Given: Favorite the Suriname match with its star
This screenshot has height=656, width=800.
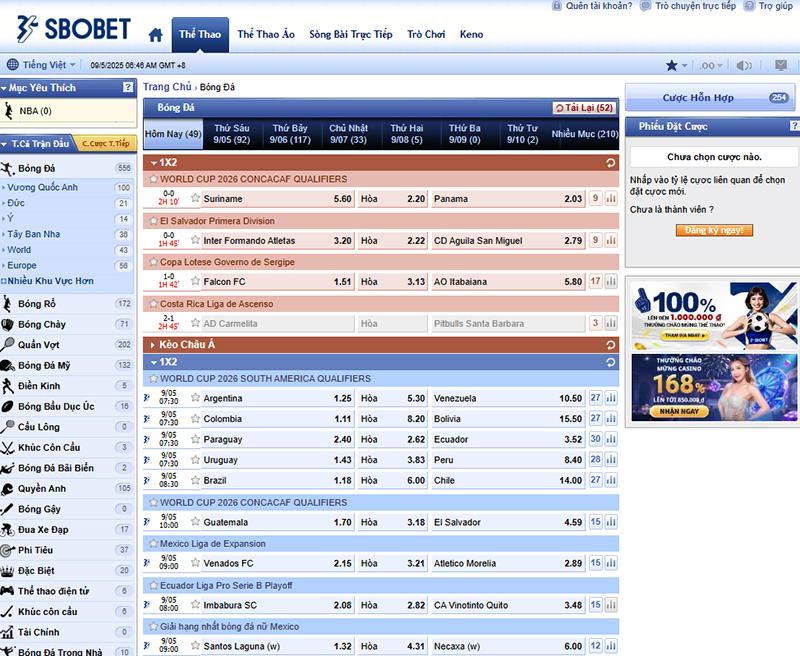Looking at the screenshot, I should tap(195, 199).
